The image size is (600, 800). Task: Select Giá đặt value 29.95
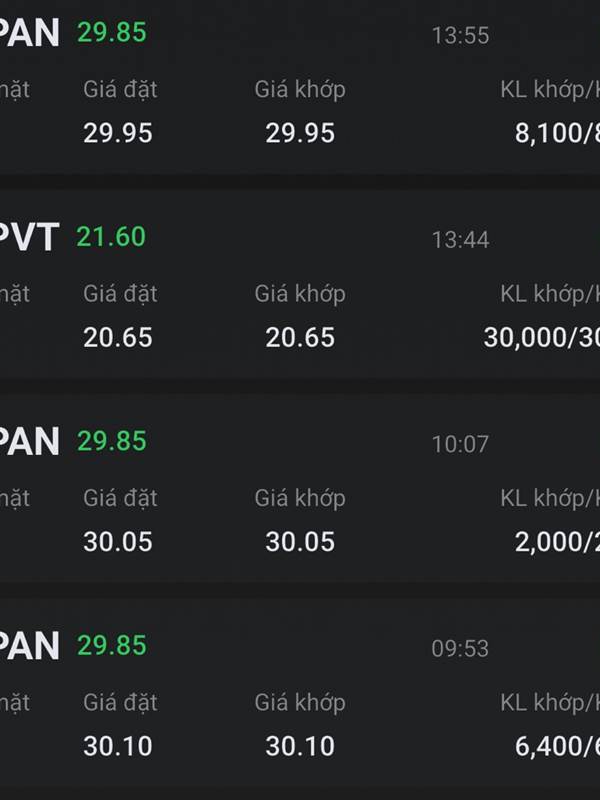[x=118, y=134]
